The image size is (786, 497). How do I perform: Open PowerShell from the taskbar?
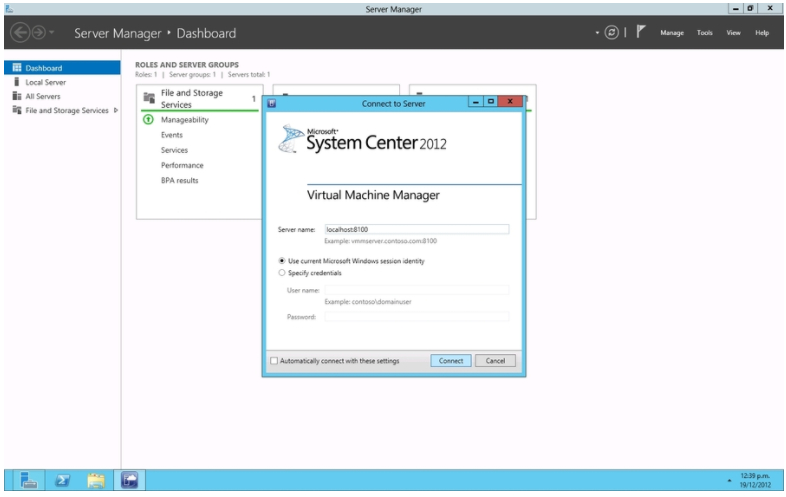(62, 480)
